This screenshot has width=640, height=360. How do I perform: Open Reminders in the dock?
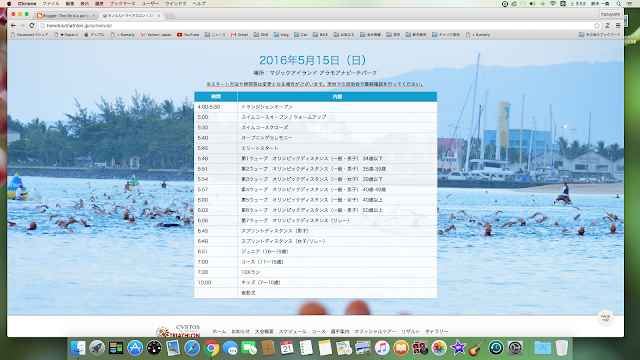(x=306, y=348)
